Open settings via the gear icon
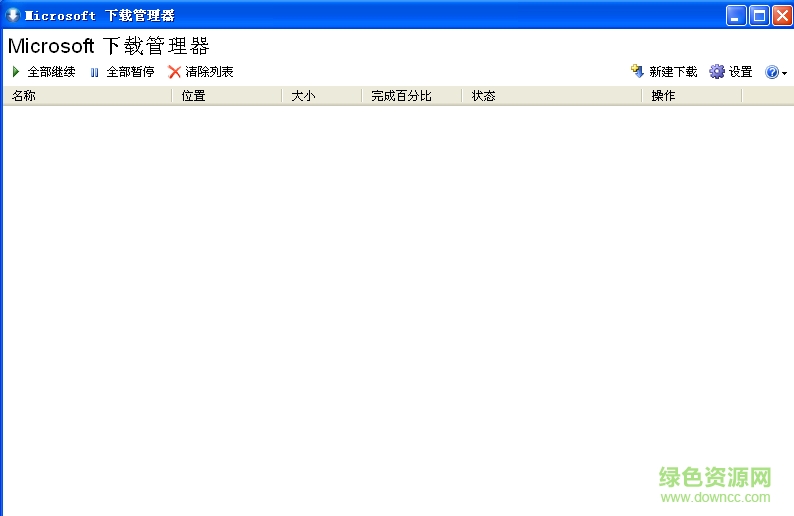 [717, 72]
